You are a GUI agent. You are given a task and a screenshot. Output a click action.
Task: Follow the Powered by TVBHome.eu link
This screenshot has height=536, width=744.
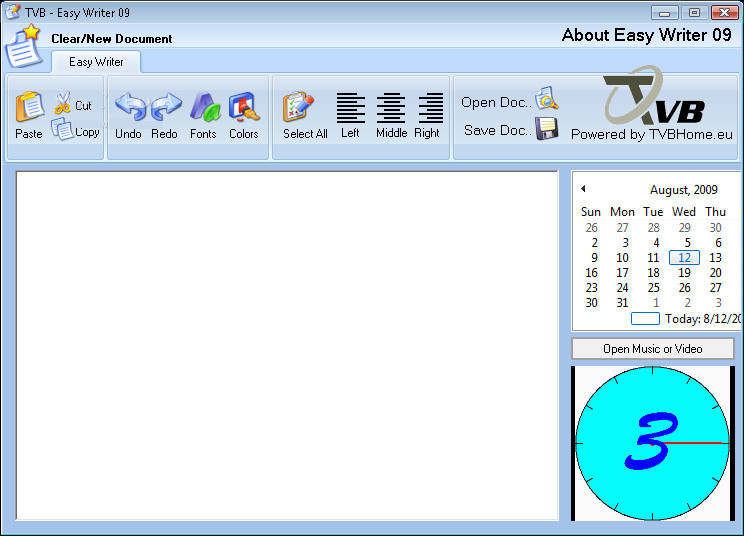tap(651, 134)
